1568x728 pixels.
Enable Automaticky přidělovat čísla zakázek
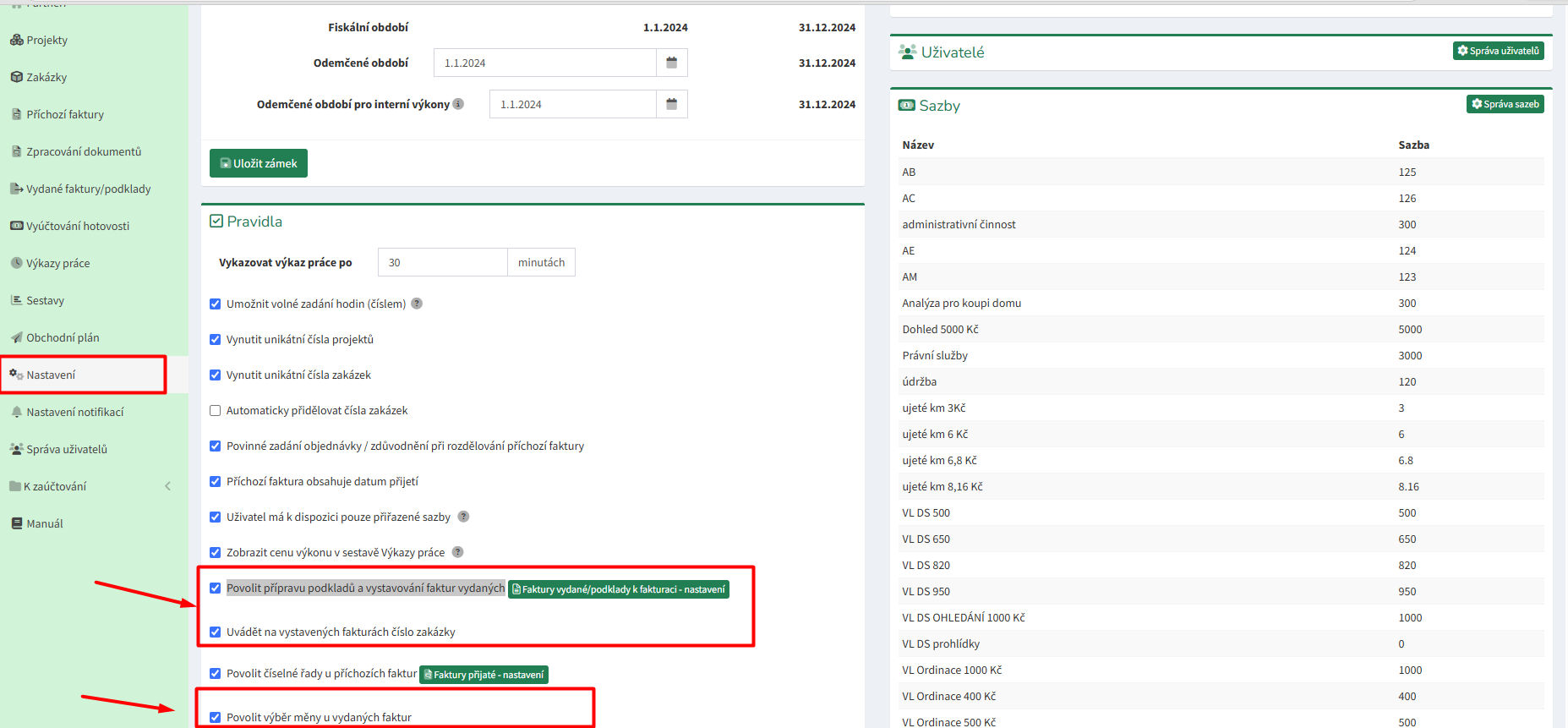(215, 410)
